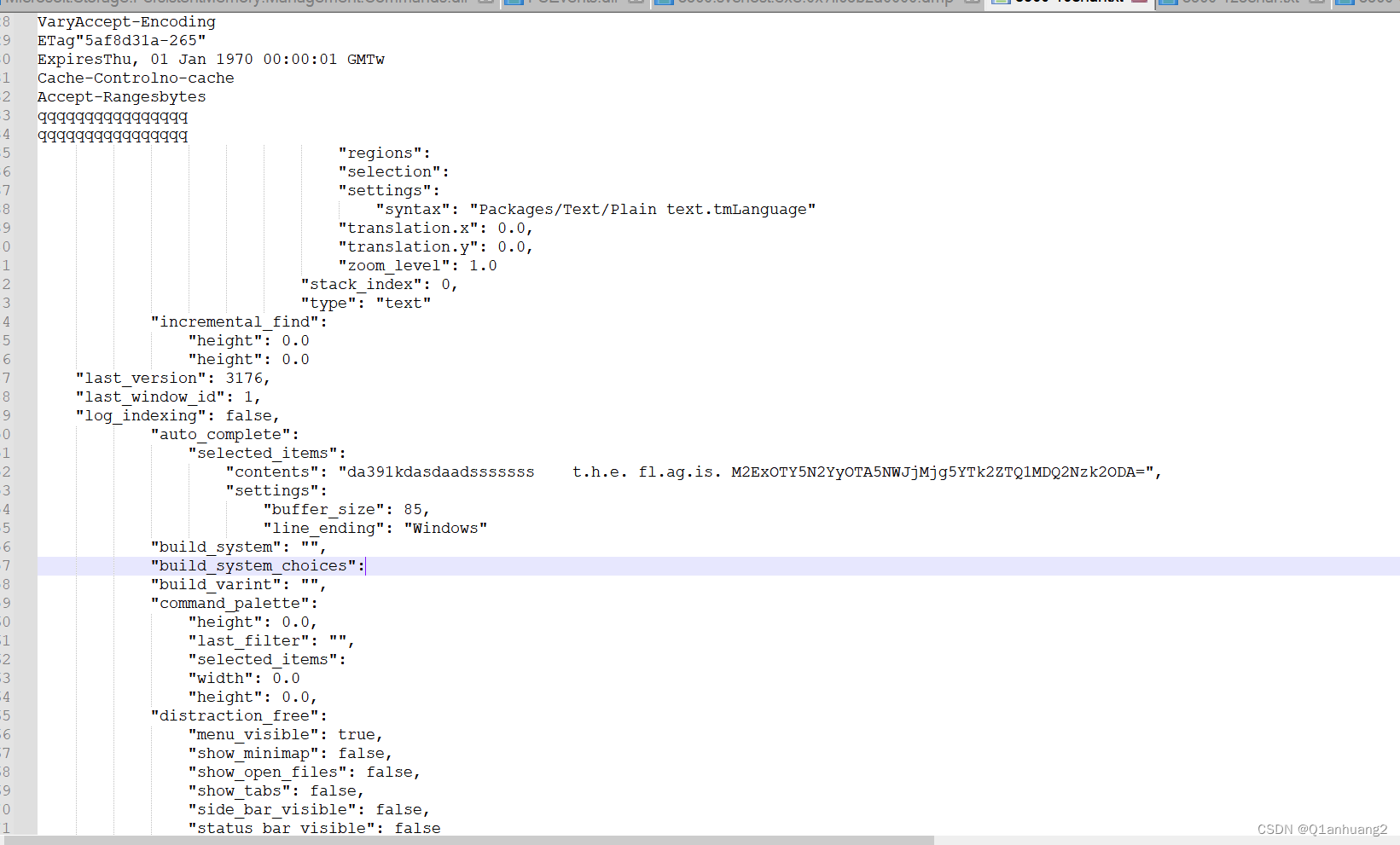Click the "build_varint": "" line
Viewport: 1400px width, 845px height.
tap(239, 585)
